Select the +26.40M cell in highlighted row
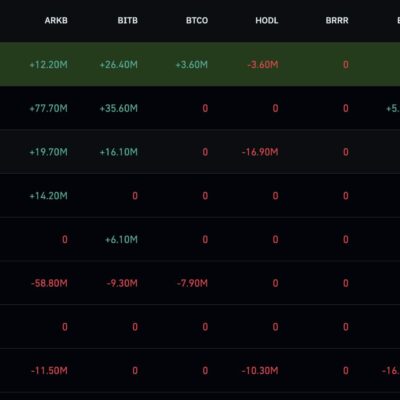The width and height of the screenshot is (400, 400). [119, 65]
